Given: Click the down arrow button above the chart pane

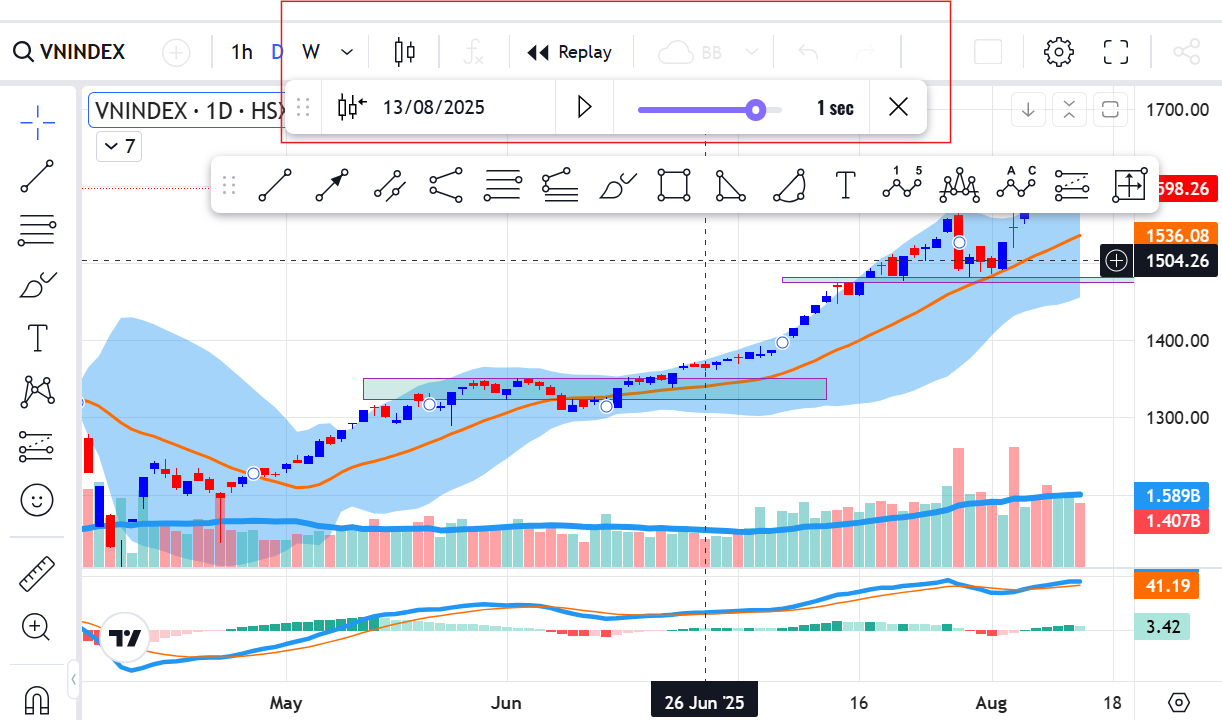Looking at the screenshot, I should tap(1028, 110).
